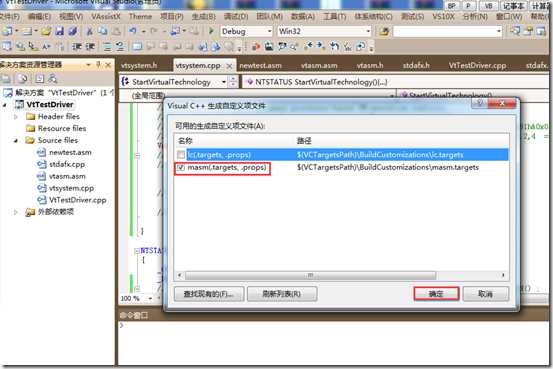Click the New Project toolbar icon
Viewport: 553px width, 369px height.
[7, 31]
